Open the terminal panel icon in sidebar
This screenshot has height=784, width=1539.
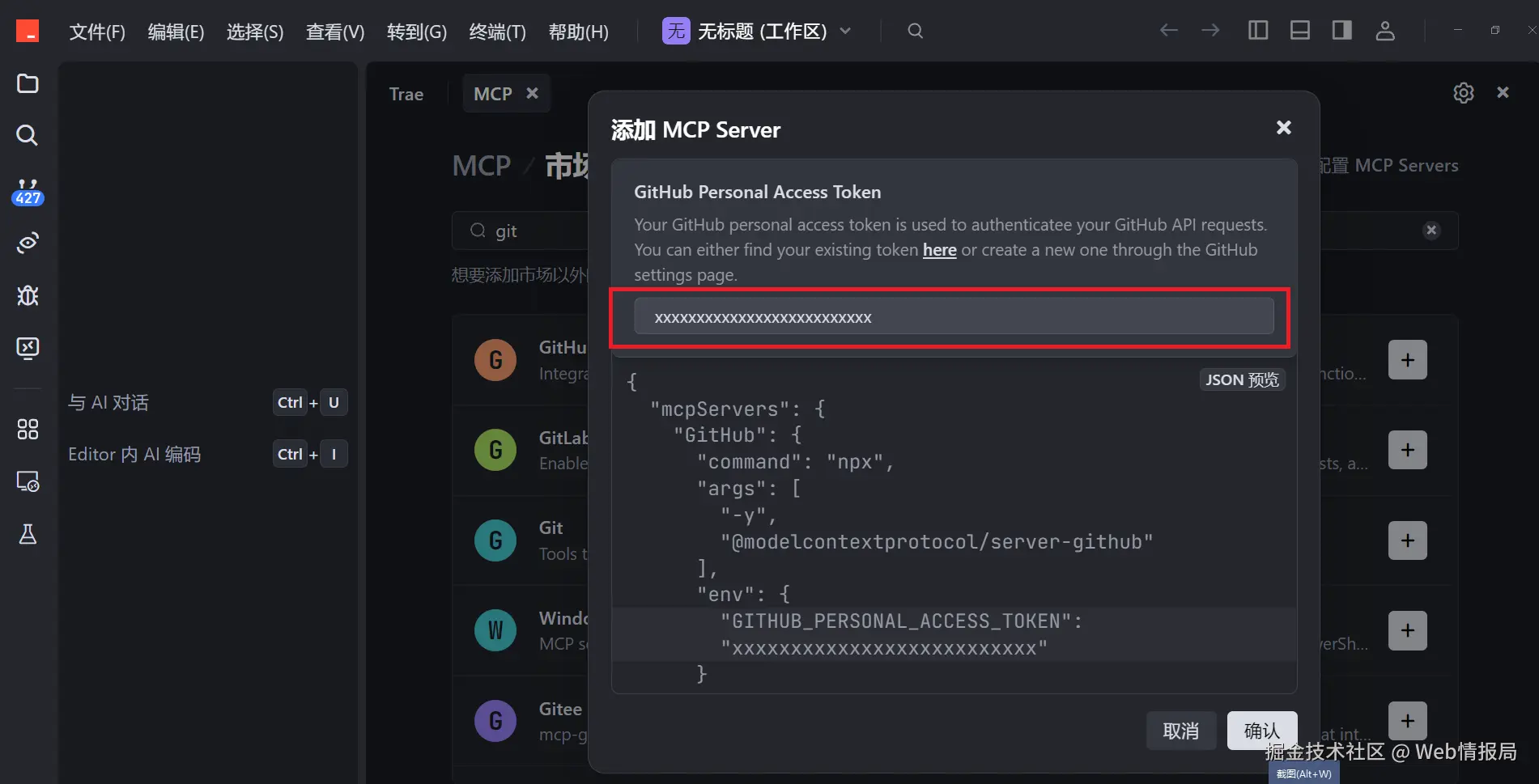coord(28,348)
